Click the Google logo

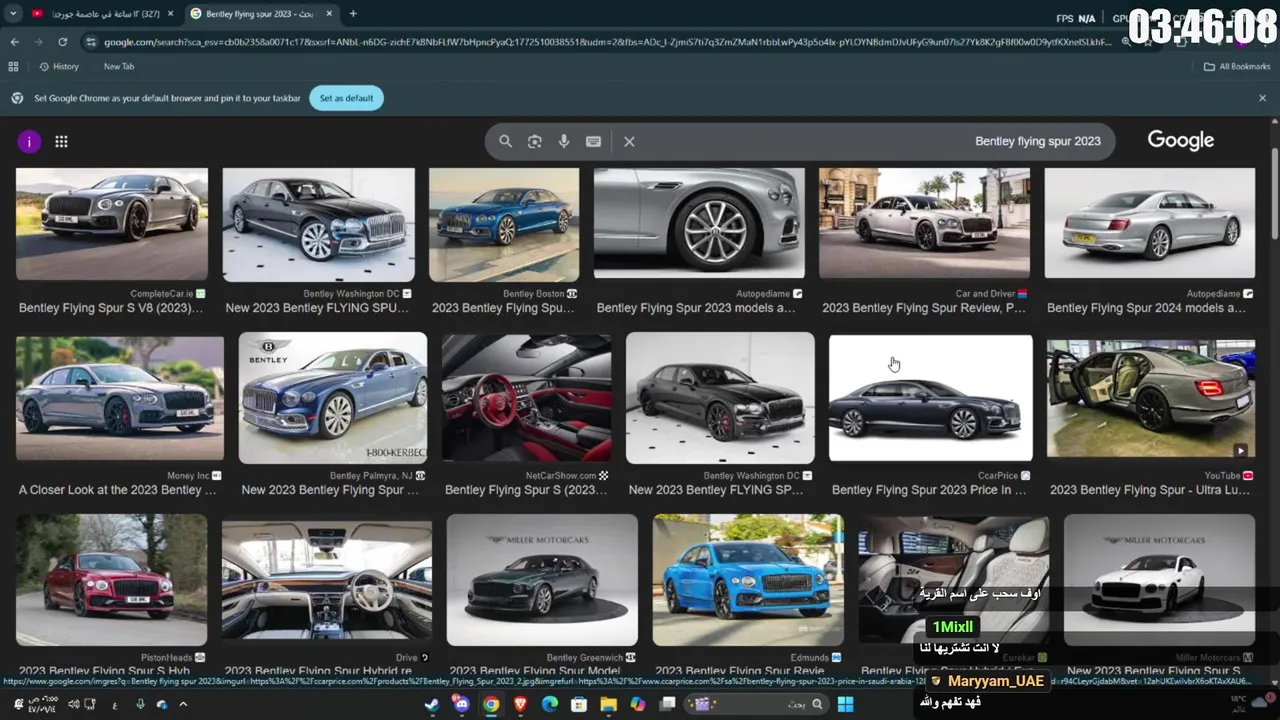[x=1181, y=141]
